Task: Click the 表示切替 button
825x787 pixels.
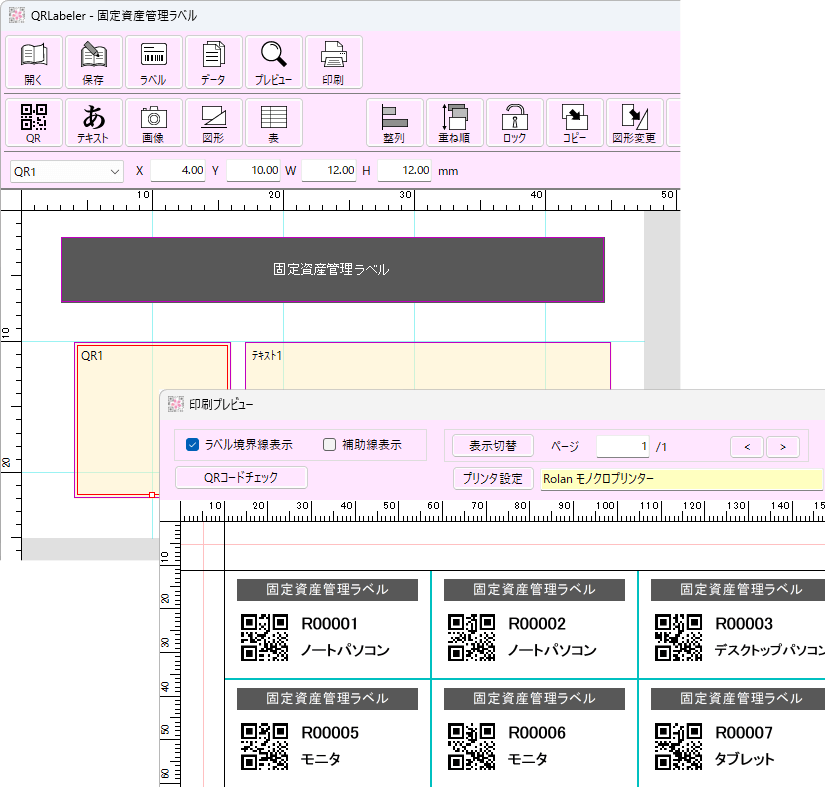Action: click(x=492, y=445)
